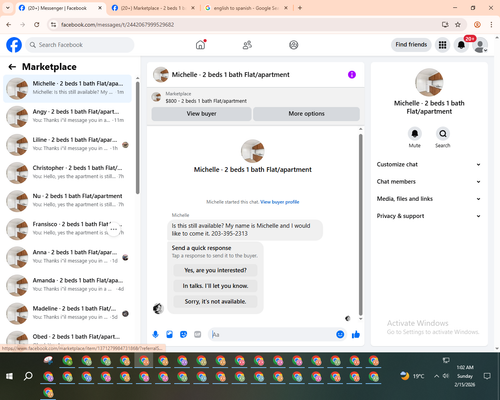Open Chrome's three-dot menu

click(491, 25)
